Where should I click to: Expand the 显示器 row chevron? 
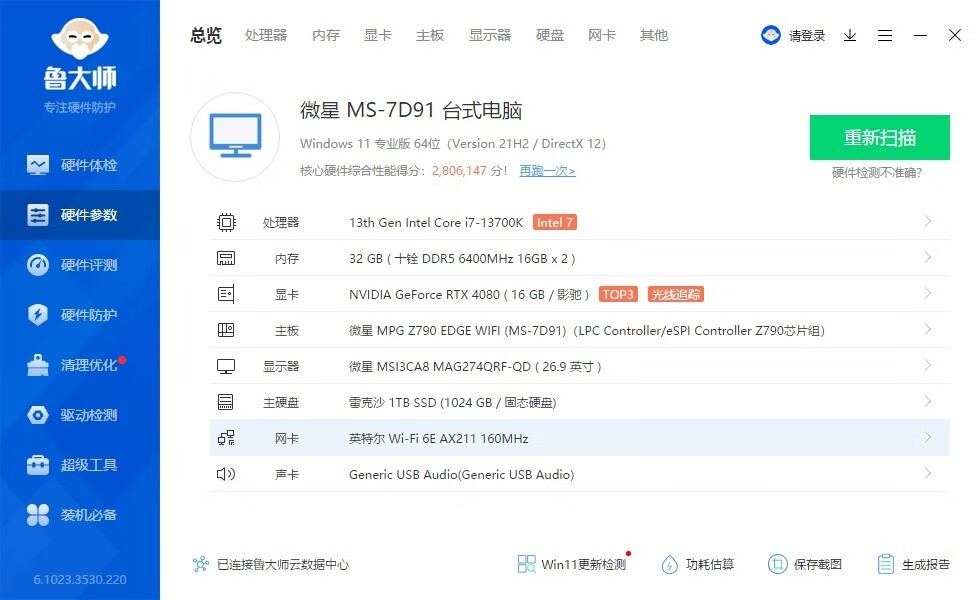(928, 365)
